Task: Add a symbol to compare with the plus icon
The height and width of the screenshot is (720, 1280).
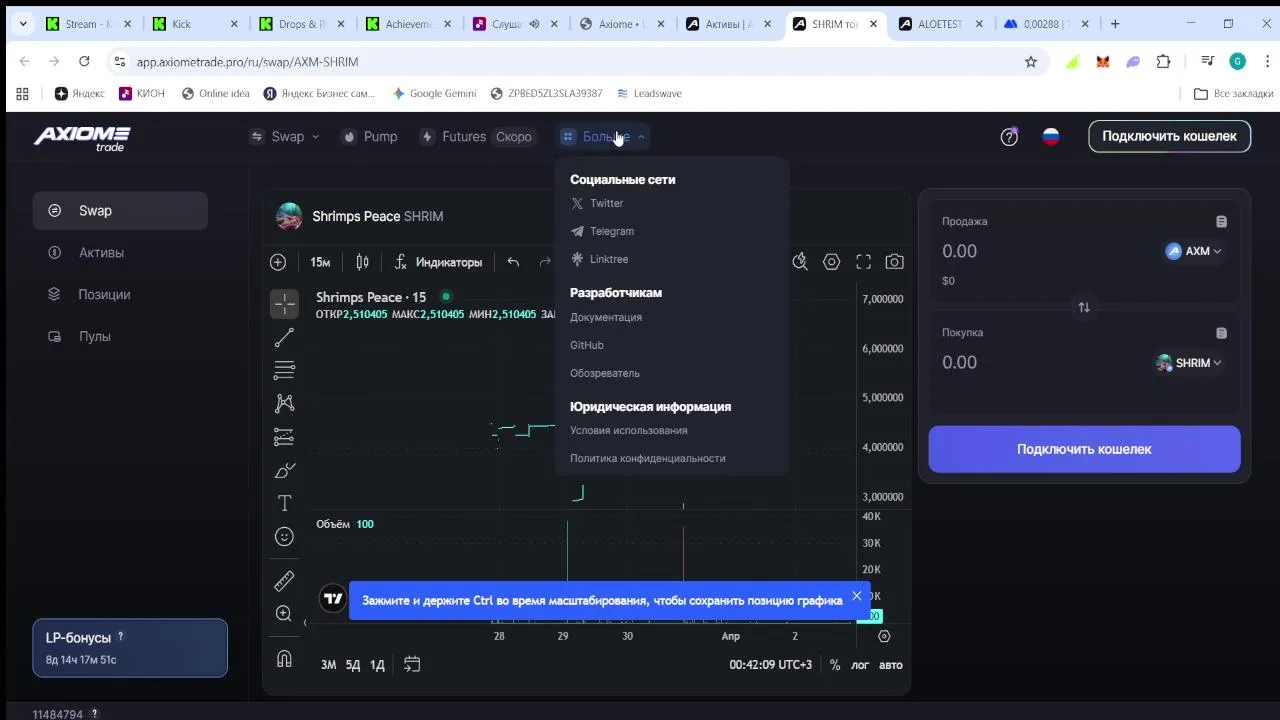Action: [278, 262]
